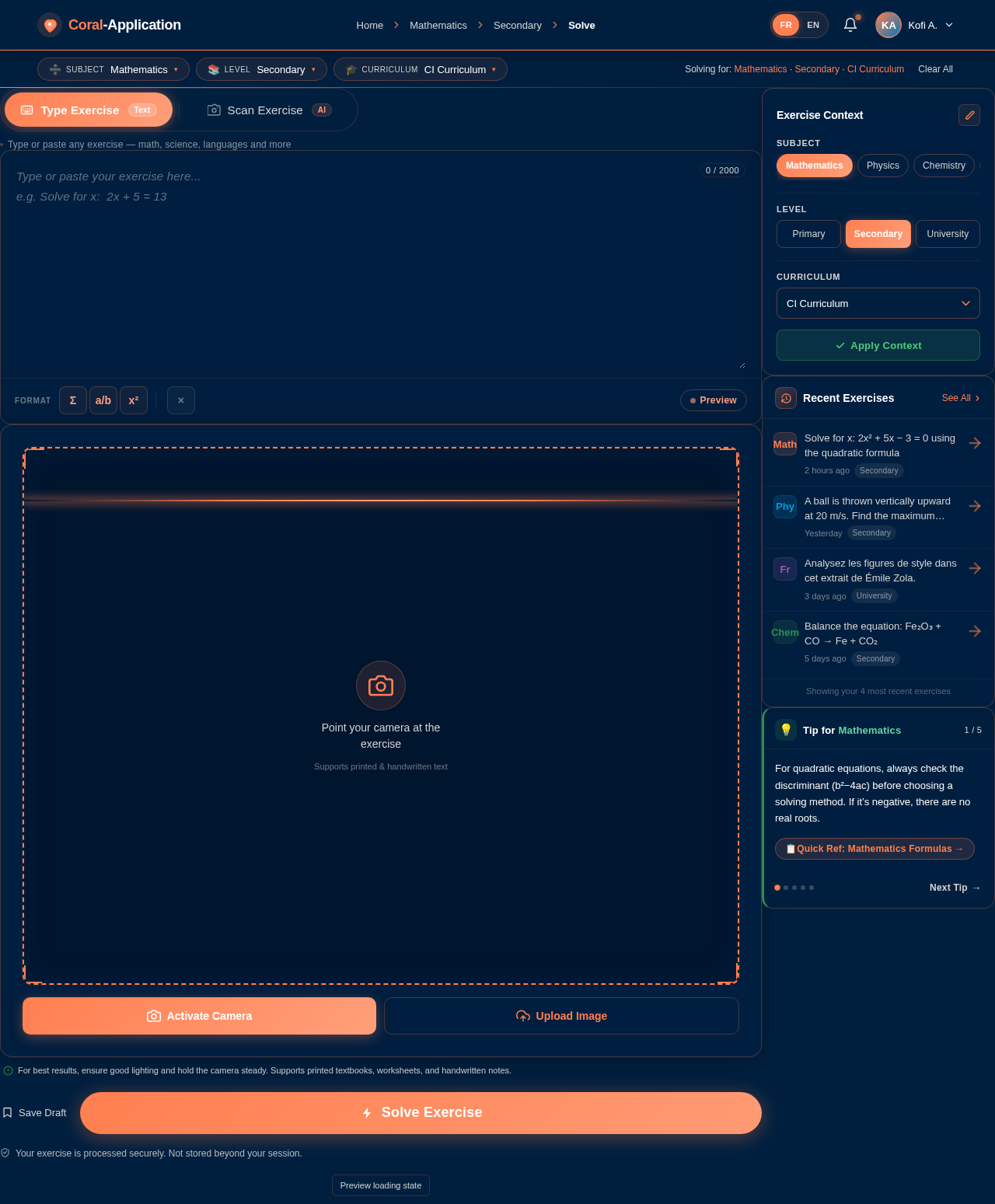Insert a summation symbol Σ
This screenshot has height=1204, width=995.
click(x=72, y=400)
